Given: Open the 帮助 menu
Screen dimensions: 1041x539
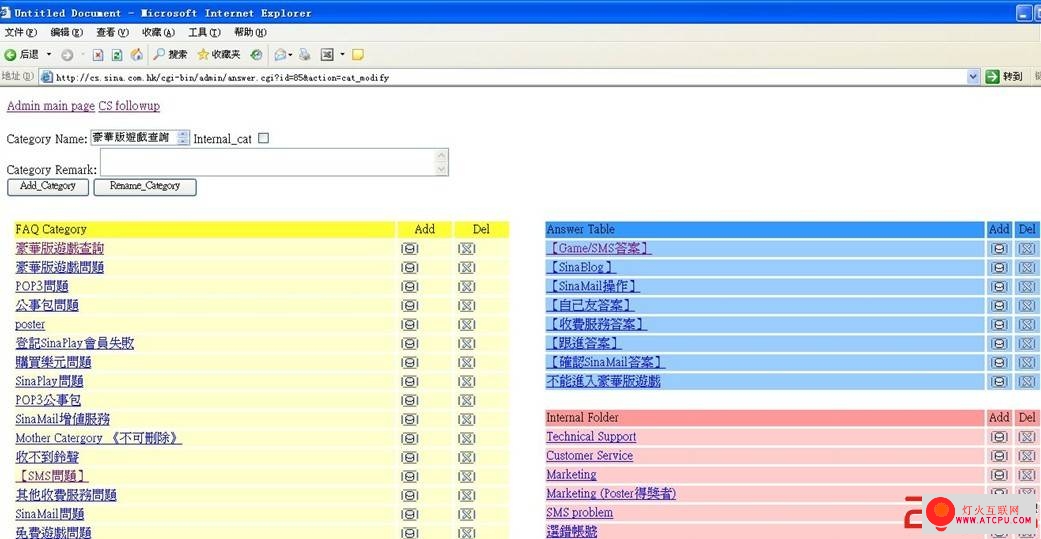Looking at the screenshot, I should tap(250, 33).
